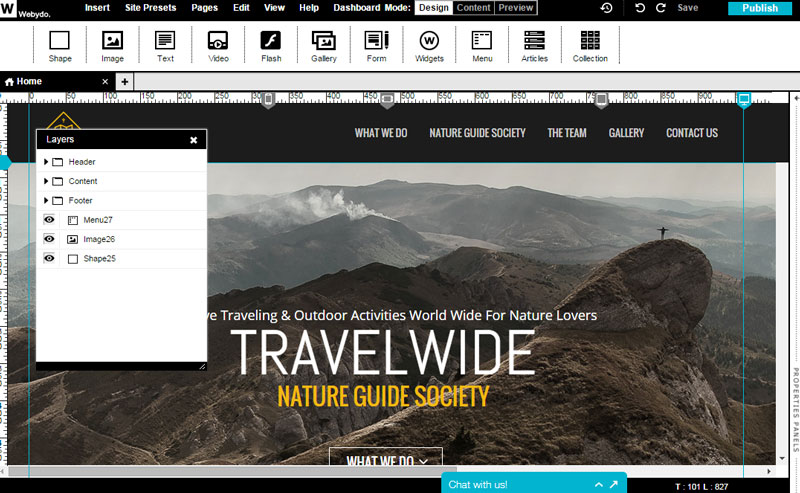Click the WHAT WE DO nav link
The image size is (800, 493).
click(381, 133)
